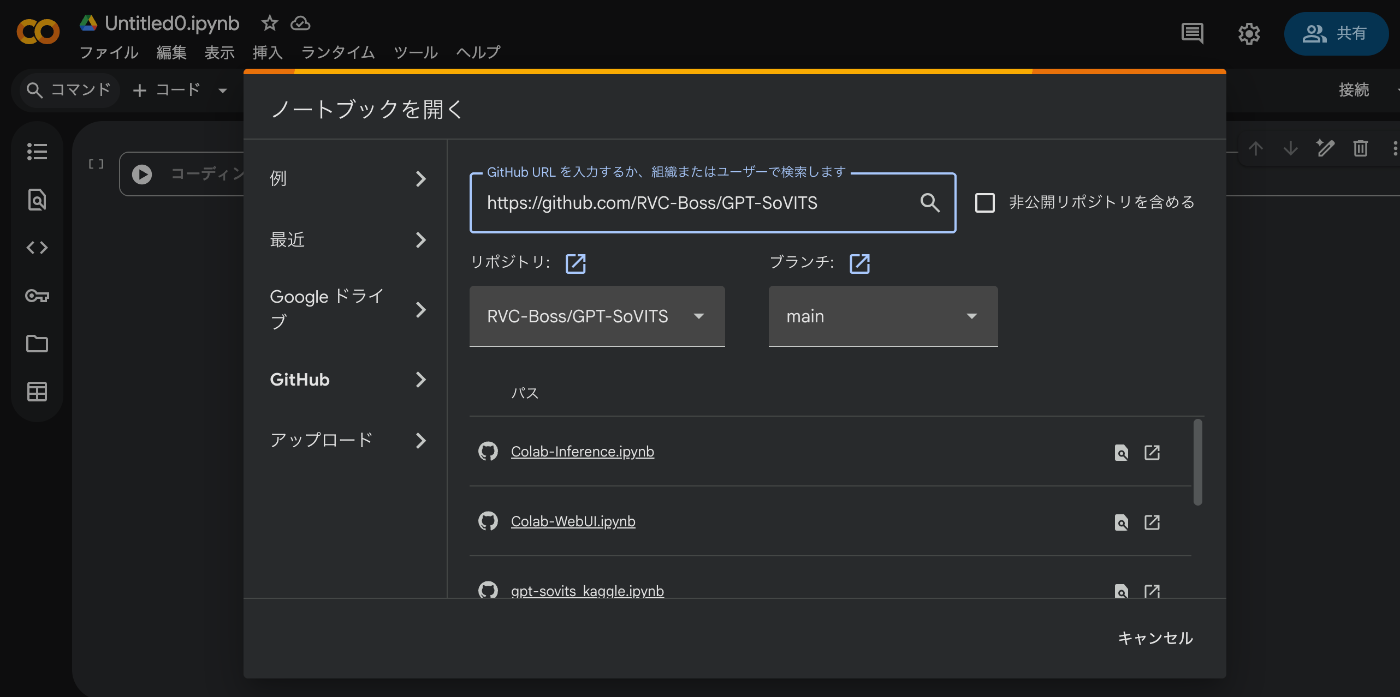
Task: Click the 共有 share button
Action: (x=1336, y=33)
